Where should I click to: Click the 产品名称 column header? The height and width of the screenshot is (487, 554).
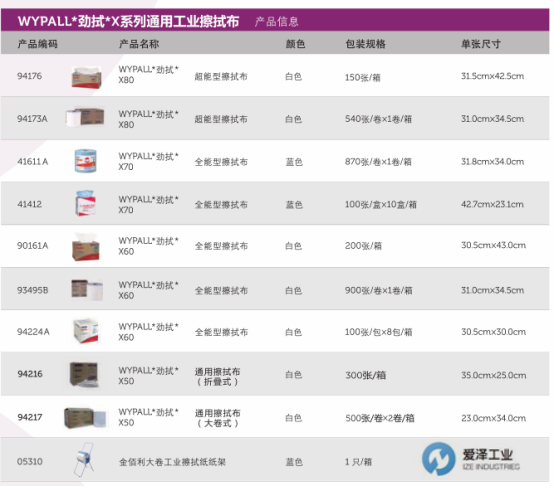[139, 44]
